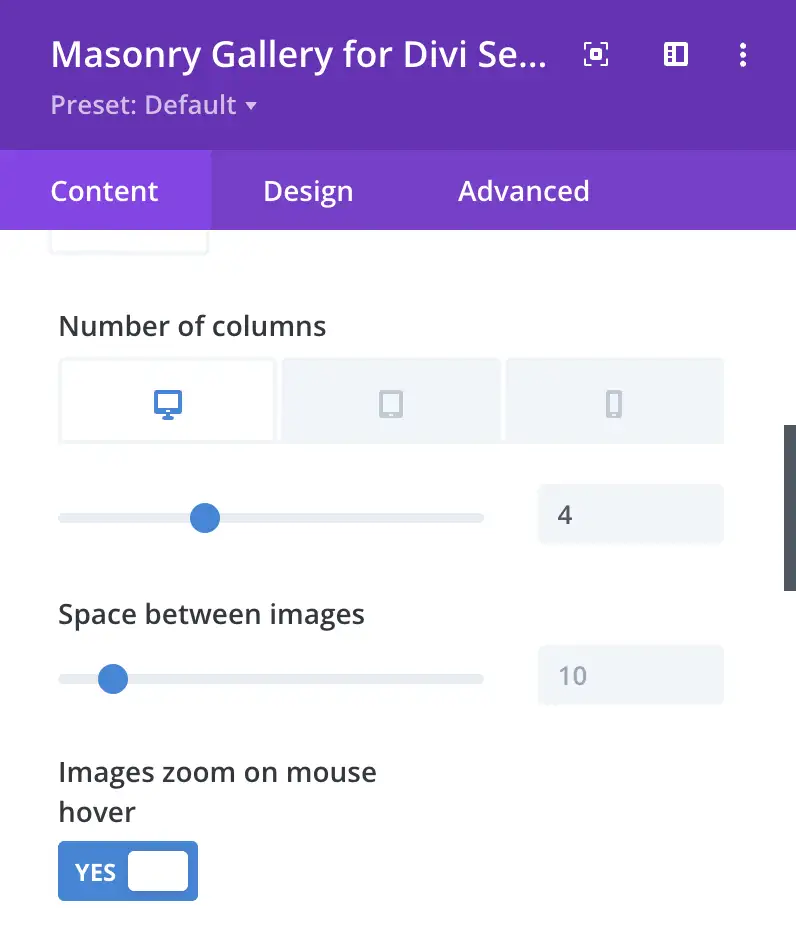This screenshot has width=796, height=950.
Task: Click the Number of columns slider handle
Action: point(205,518)
